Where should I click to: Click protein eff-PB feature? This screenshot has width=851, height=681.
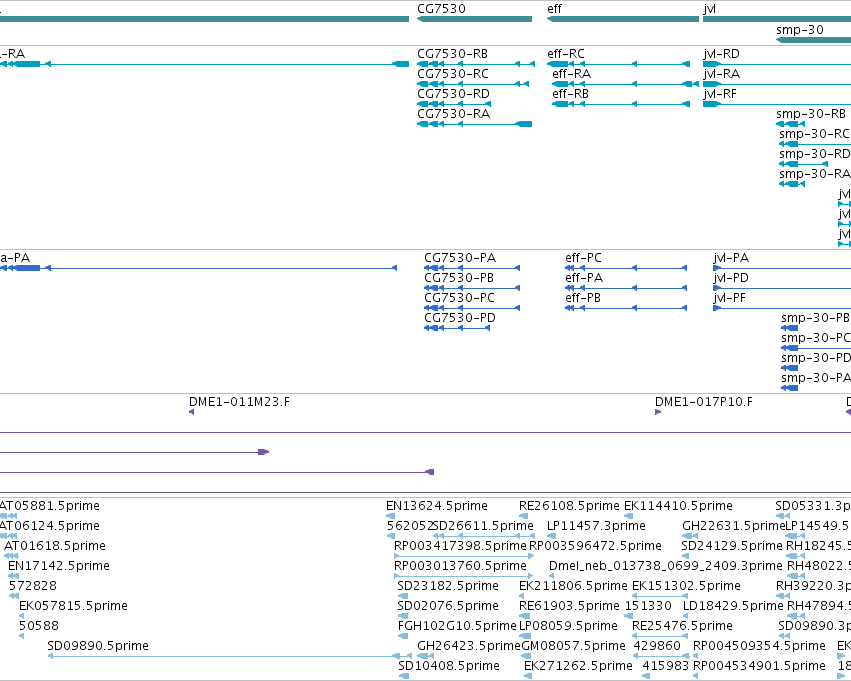pos(626,308)
